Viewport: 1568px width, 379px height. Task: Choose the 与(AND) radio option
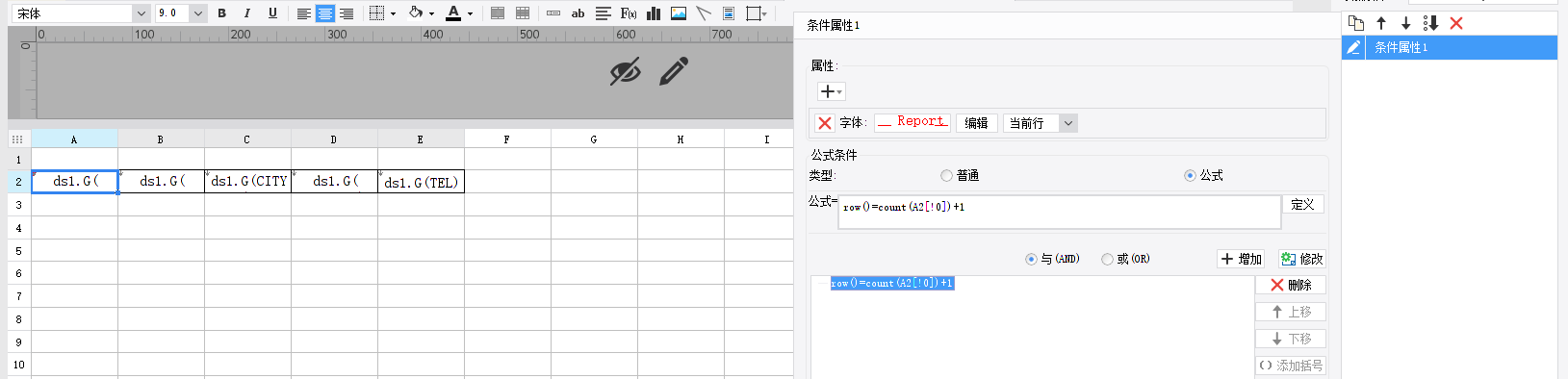pos(1031,259)
